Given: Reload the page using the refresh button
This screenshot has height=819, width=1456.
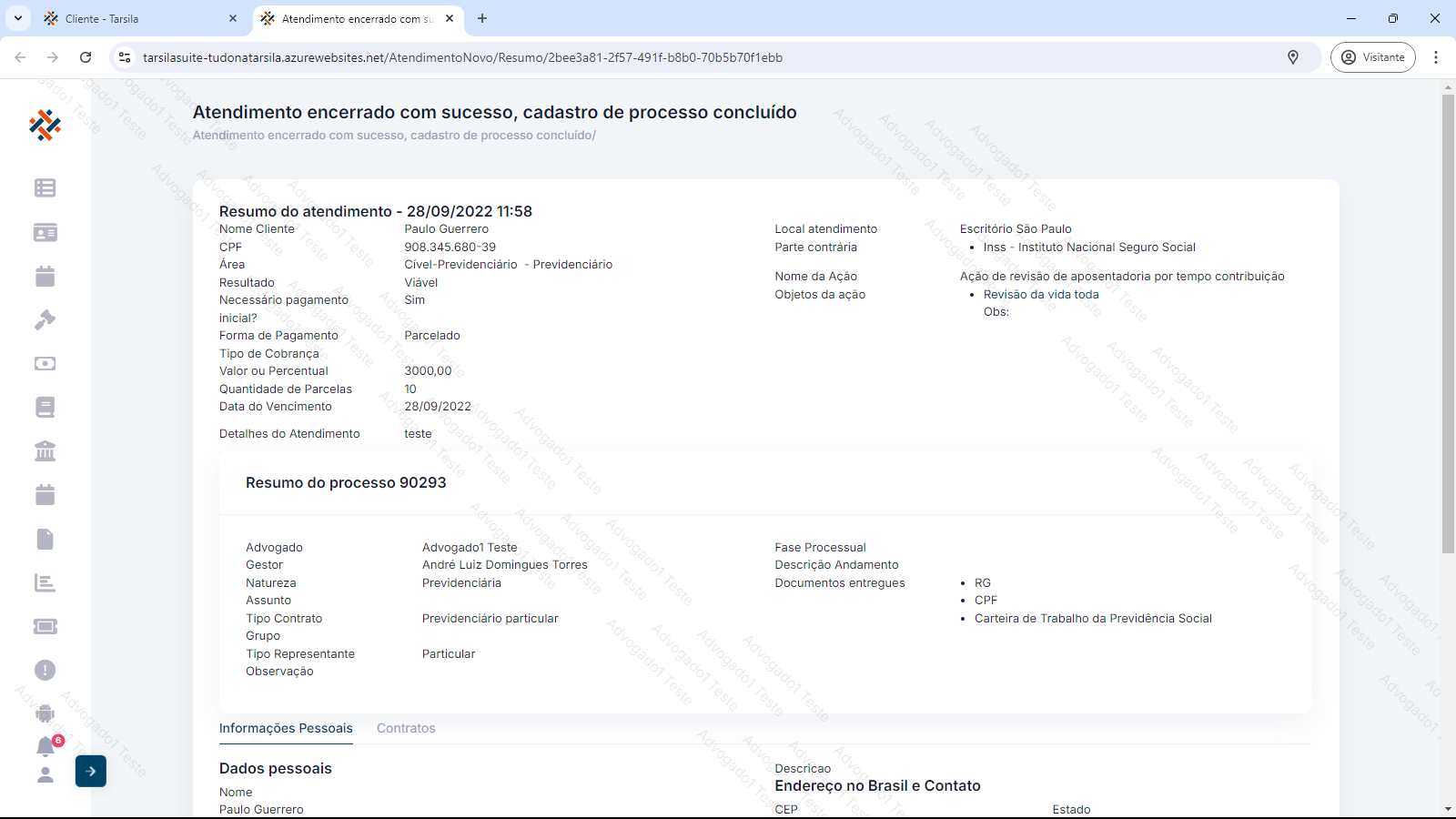Looking at the screenshot, I should [x=86, y=57].
